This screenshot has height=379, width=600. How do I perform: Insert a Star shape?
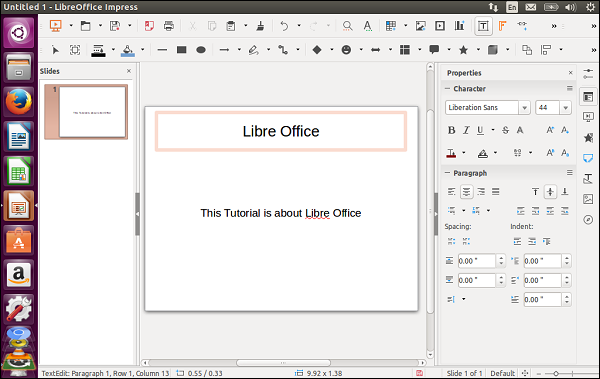point(463,50)
